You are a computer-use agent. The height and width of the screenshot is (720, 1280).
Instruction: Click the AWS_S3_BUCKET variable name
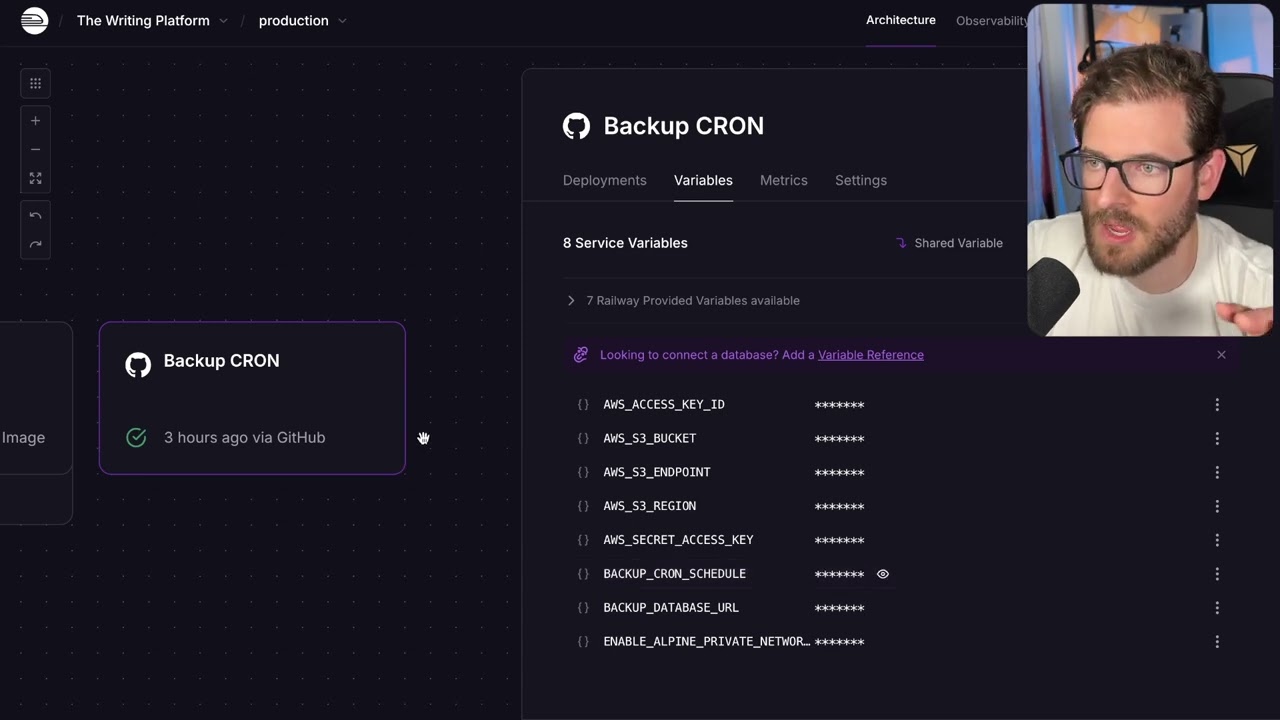[x=650, y=439]
